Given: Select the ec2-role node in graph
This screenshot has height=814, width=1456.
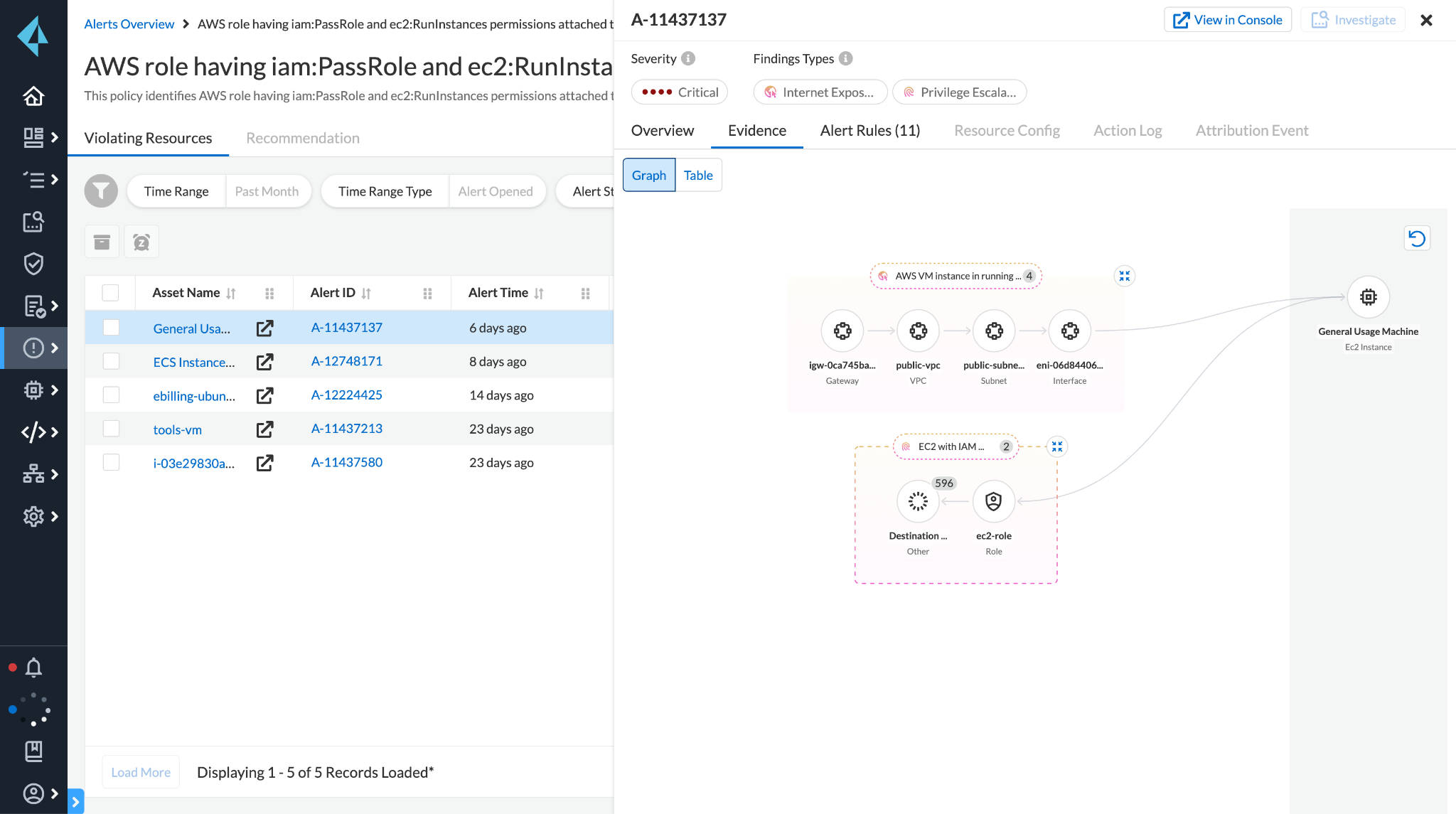Looking at the screenshot, I should point(993,501).
